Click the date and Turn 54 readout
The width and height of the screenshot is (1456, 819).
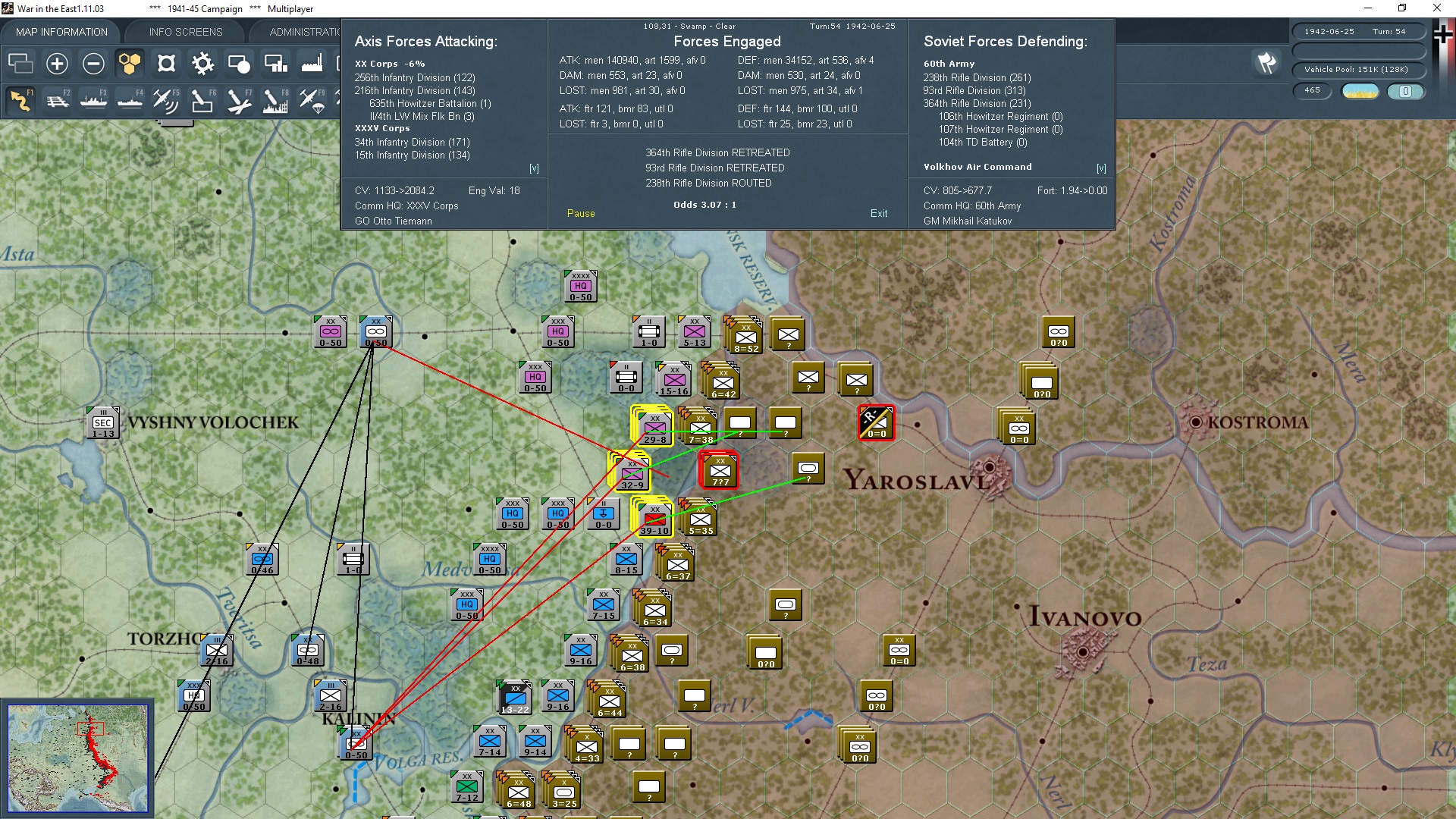point(1358,32)
